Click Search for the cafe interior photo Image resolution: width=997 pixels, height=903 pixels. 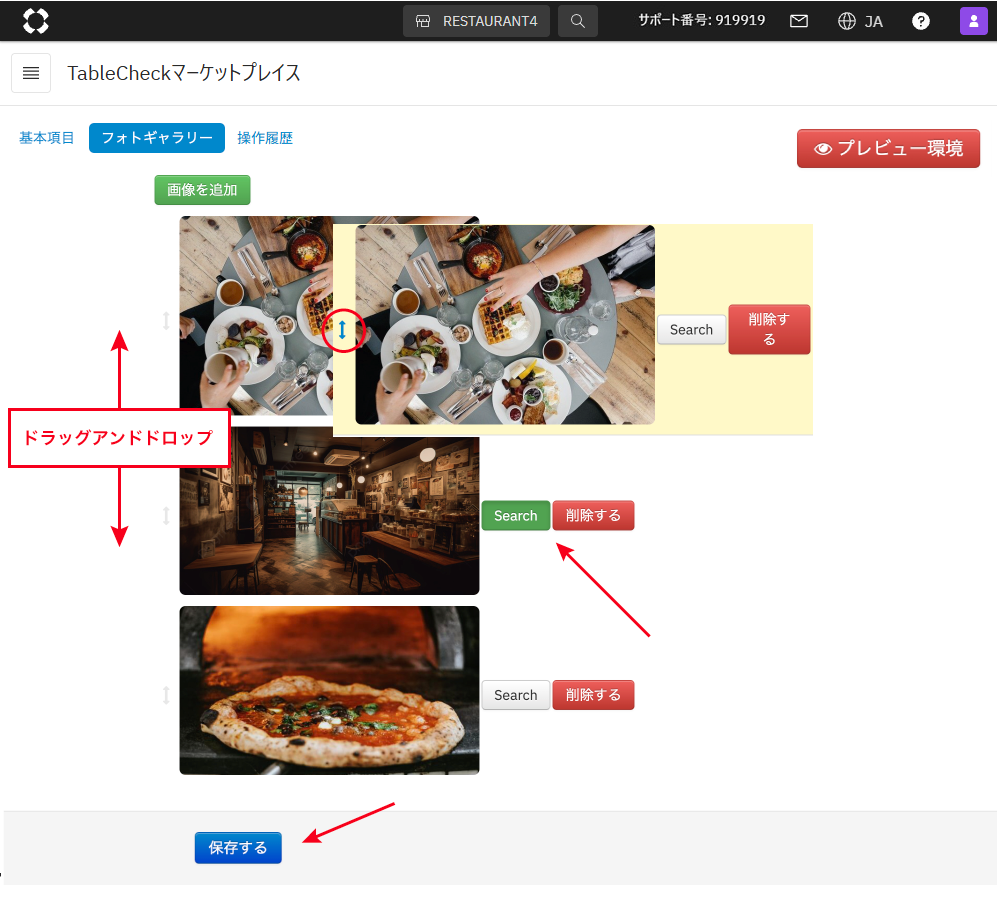pos(516,516)
